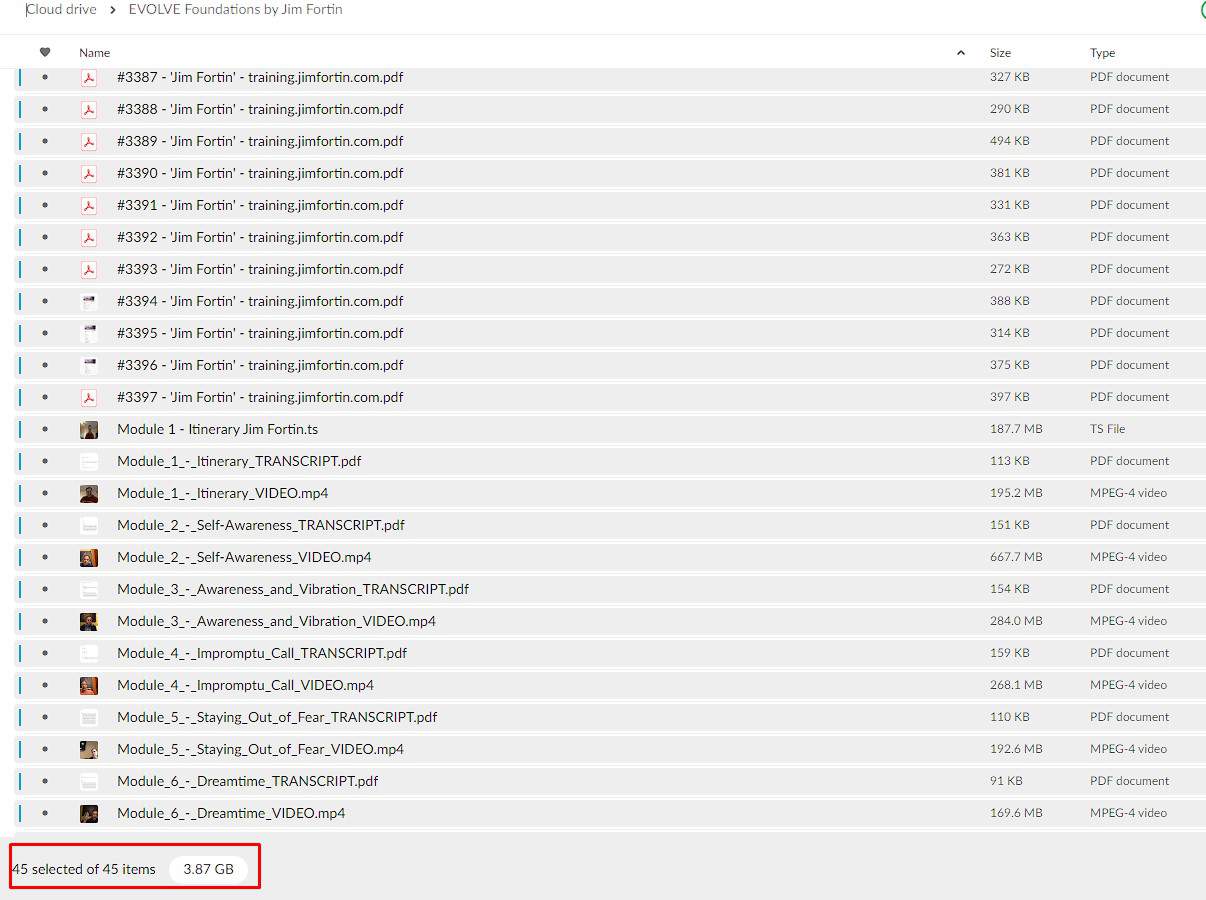1206x900 pixels.
Task: Click Name column header
Action: click(95, 53)
